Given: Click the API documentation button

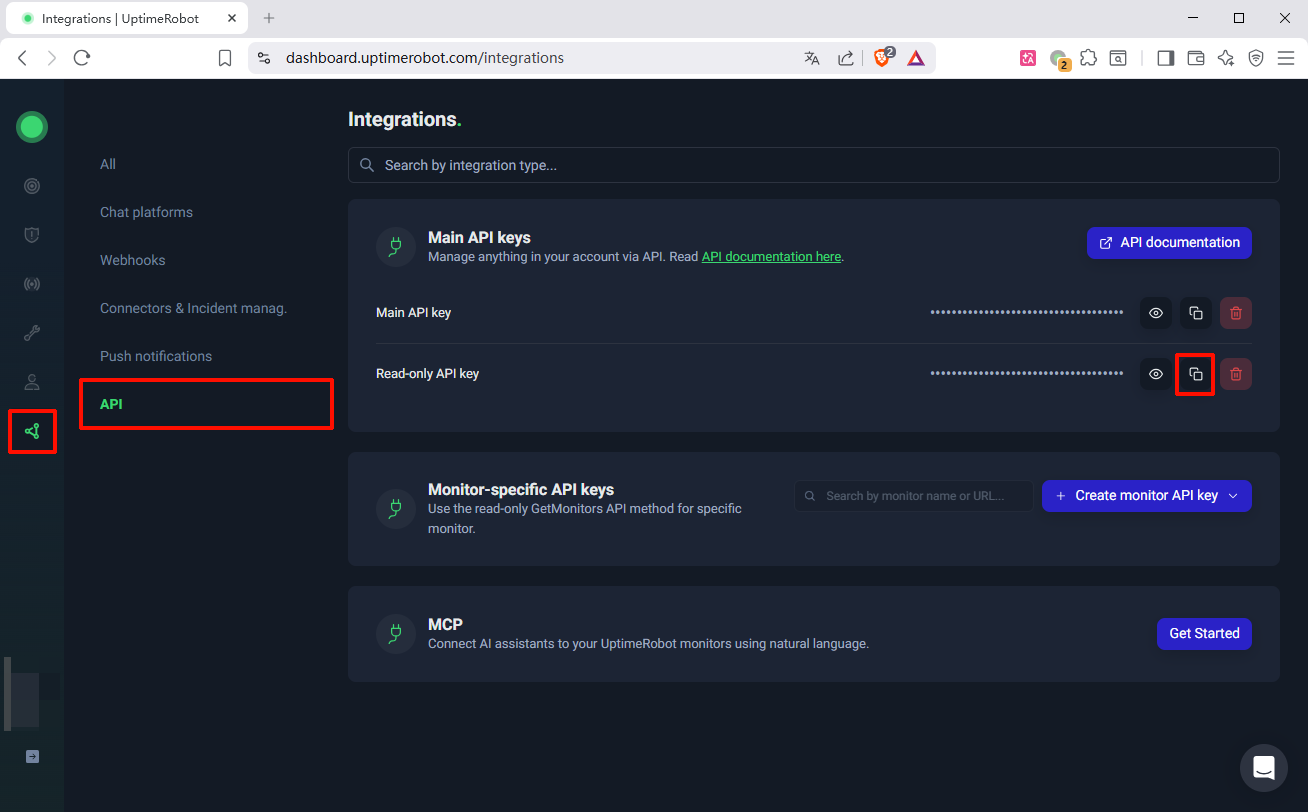Looking at the screenshot, I should pyautogui.click(x=1169, y=243).
